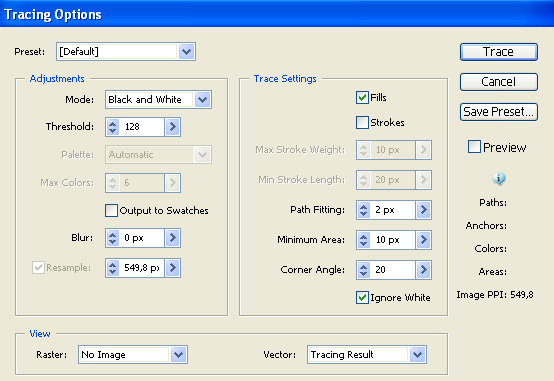
Task: Click the Adjustments group heading
Action: pyautogui.click(x=57, y=78)
